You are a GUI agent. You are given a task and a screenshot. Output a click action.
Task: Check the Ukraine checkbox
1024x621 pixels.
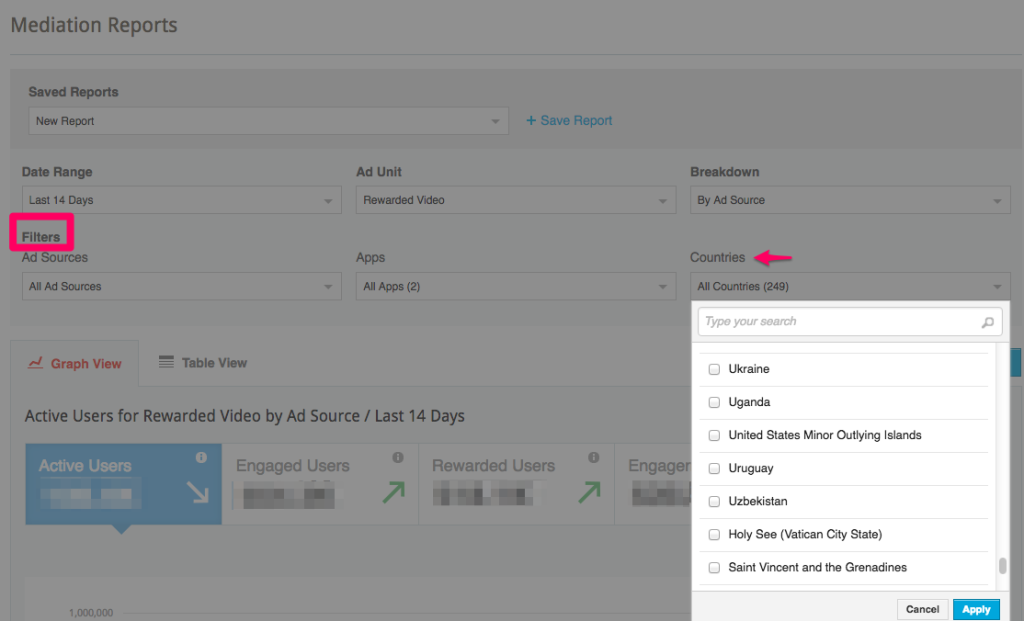click(714, 369)
